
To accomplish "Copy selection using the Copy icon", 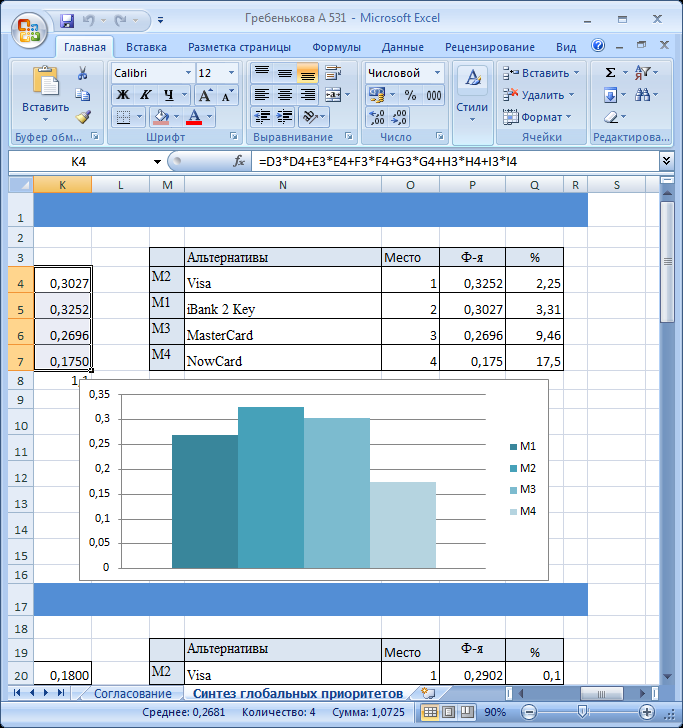I will pos(83,95).
